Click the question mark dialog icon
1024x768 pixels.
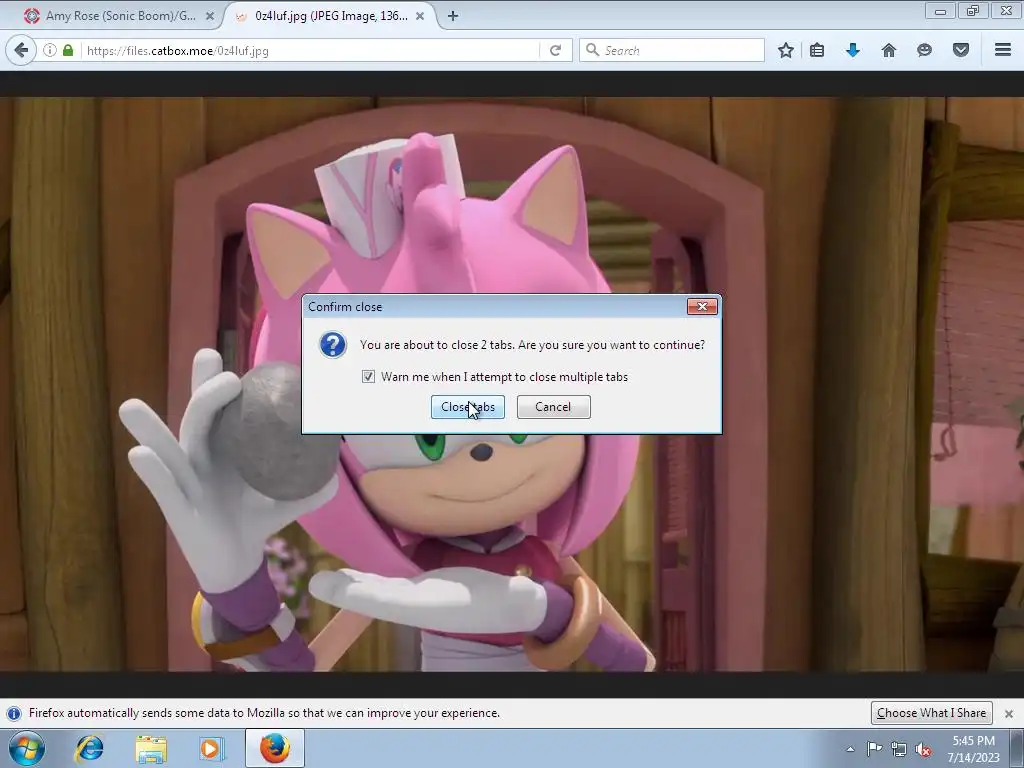pos(332,344)
